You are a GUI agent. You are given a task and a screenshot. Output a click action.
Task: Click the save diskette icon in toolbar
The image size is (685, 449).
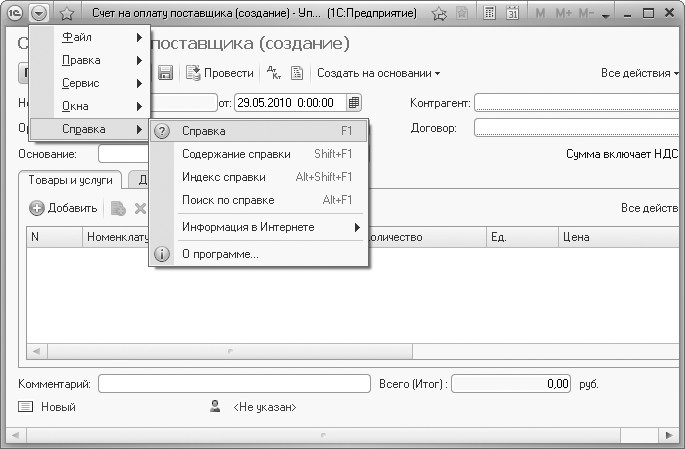[166, 73]
